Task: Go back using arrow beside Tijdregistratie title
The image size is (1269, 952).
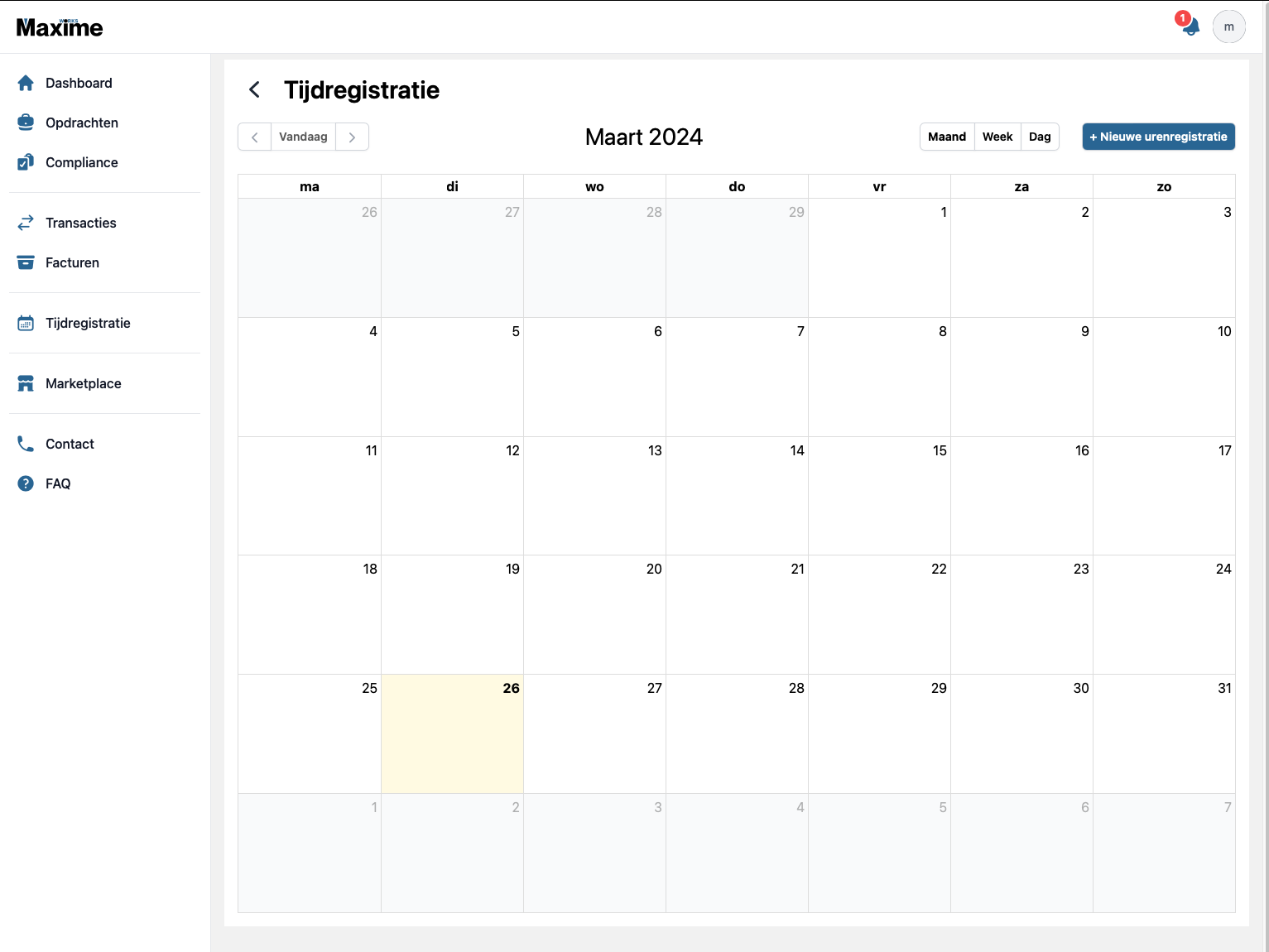Action: point(255,89)
